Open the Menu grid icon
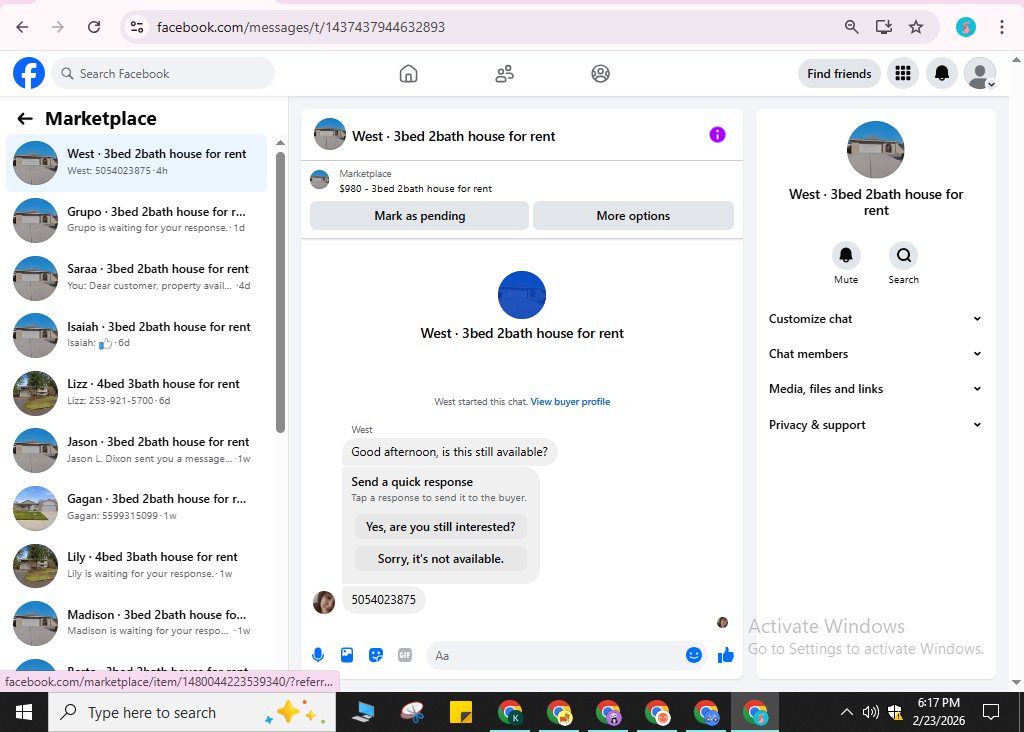This screenshot has width=1024, height=732. (903, 73)
